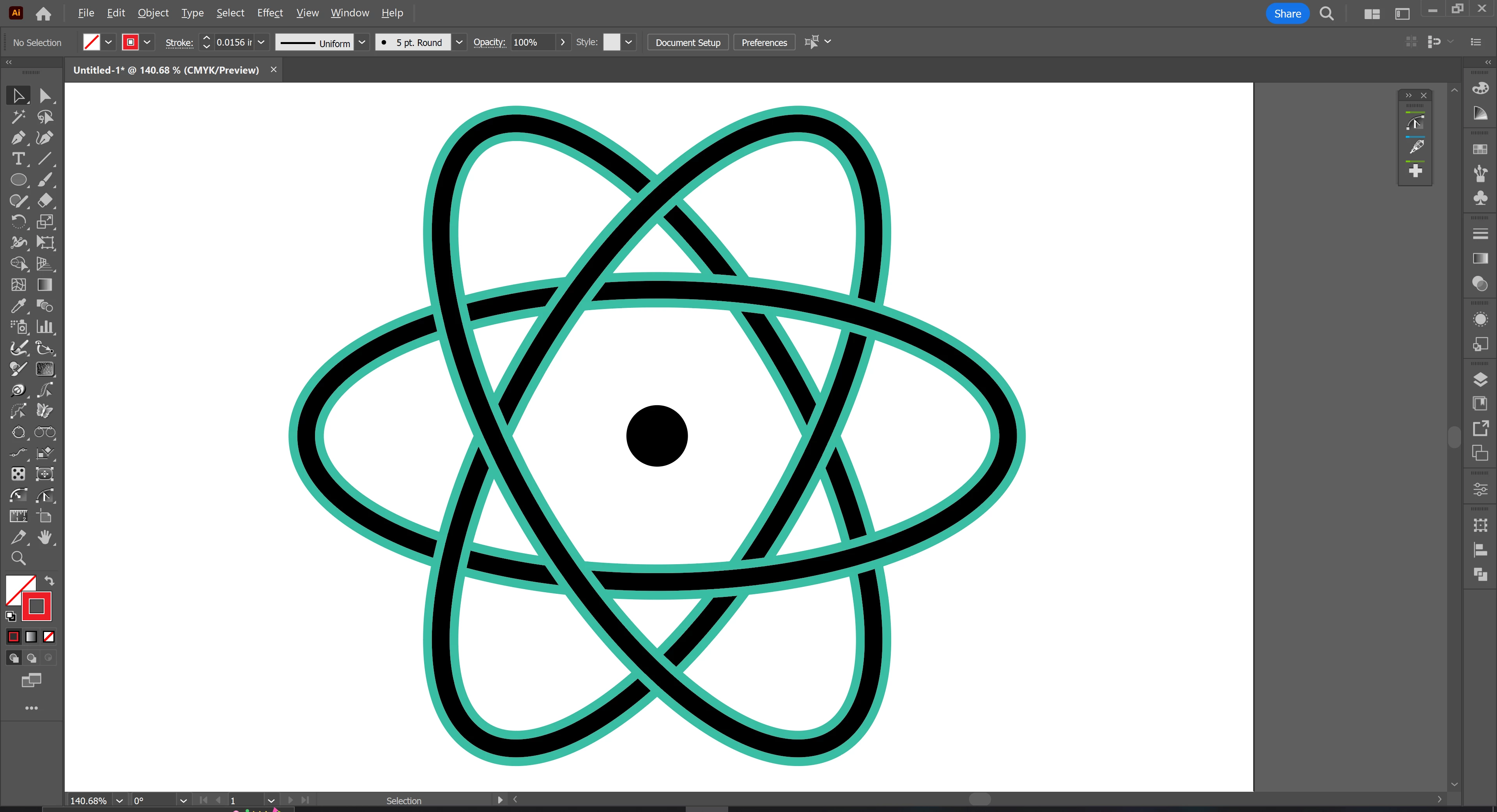
Task: Select the Zoom tool
Action: click(18, 558)
